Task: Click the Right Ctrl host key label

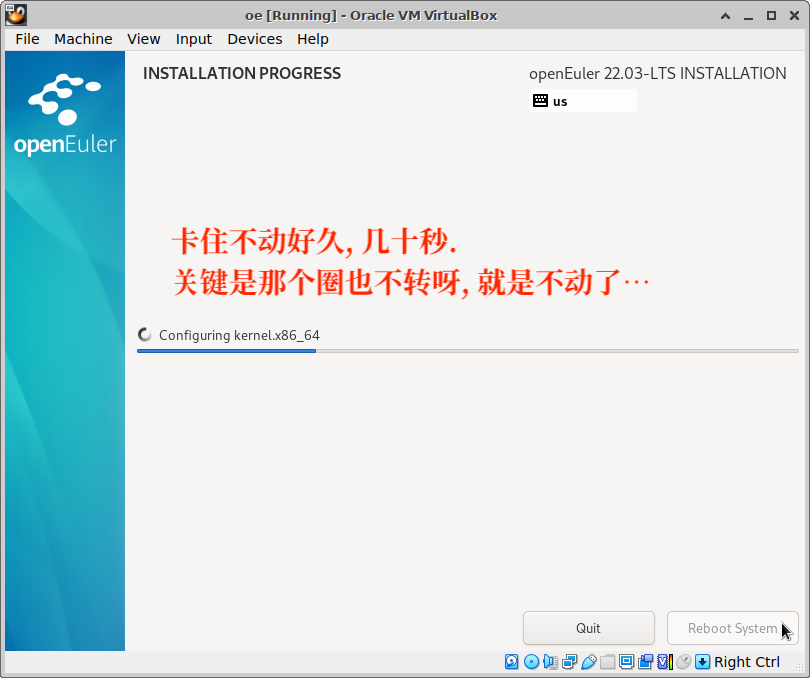Action: pyautogui.click(x=747, y=662)
